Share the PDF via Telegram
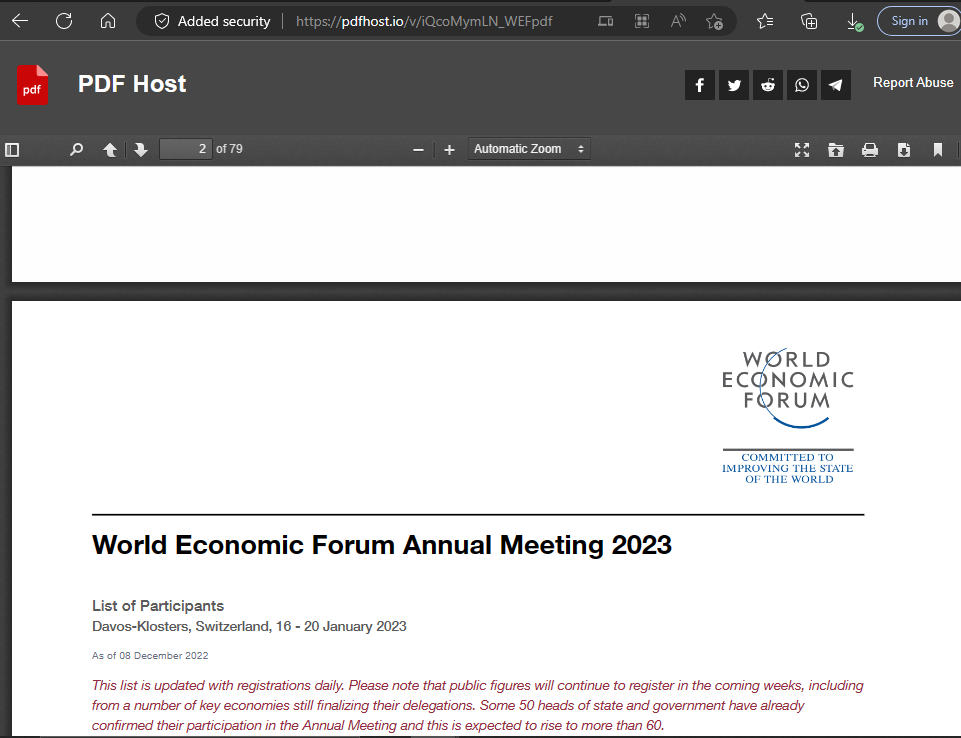 click(x=836, y=85)
